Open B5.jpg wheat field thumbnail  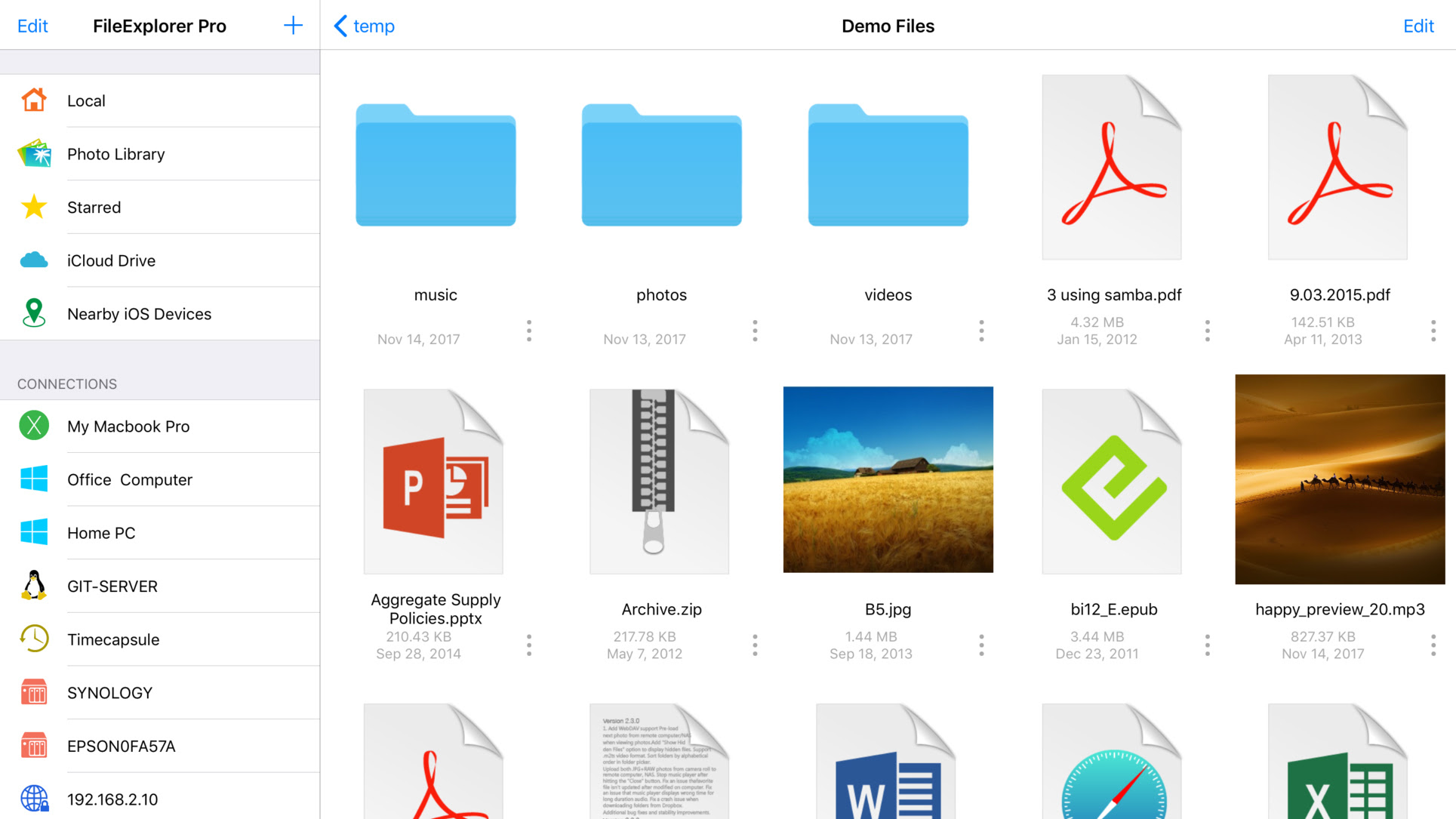(888, 479)
